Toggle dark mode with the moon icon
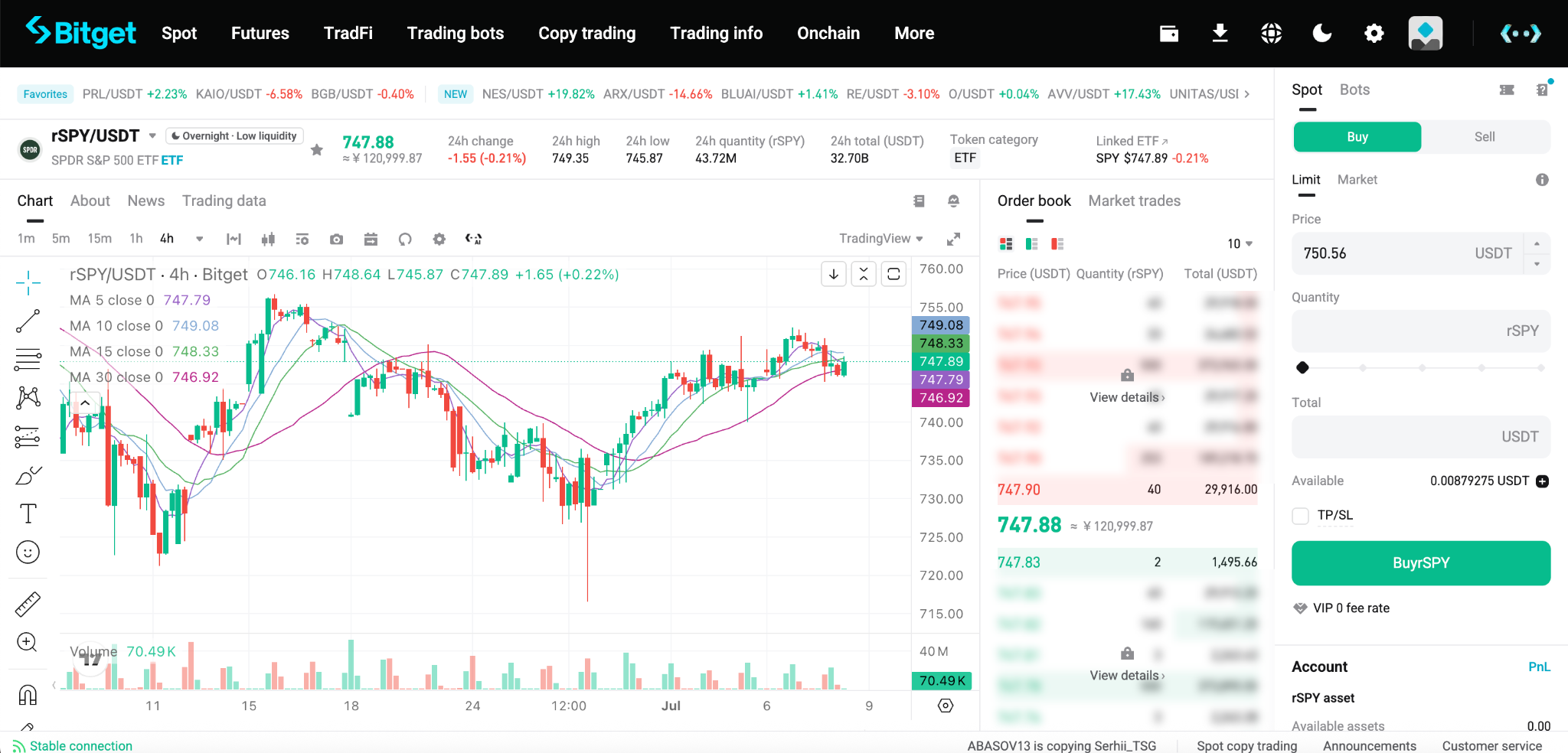1568x753 pixels. [1322, 33]
